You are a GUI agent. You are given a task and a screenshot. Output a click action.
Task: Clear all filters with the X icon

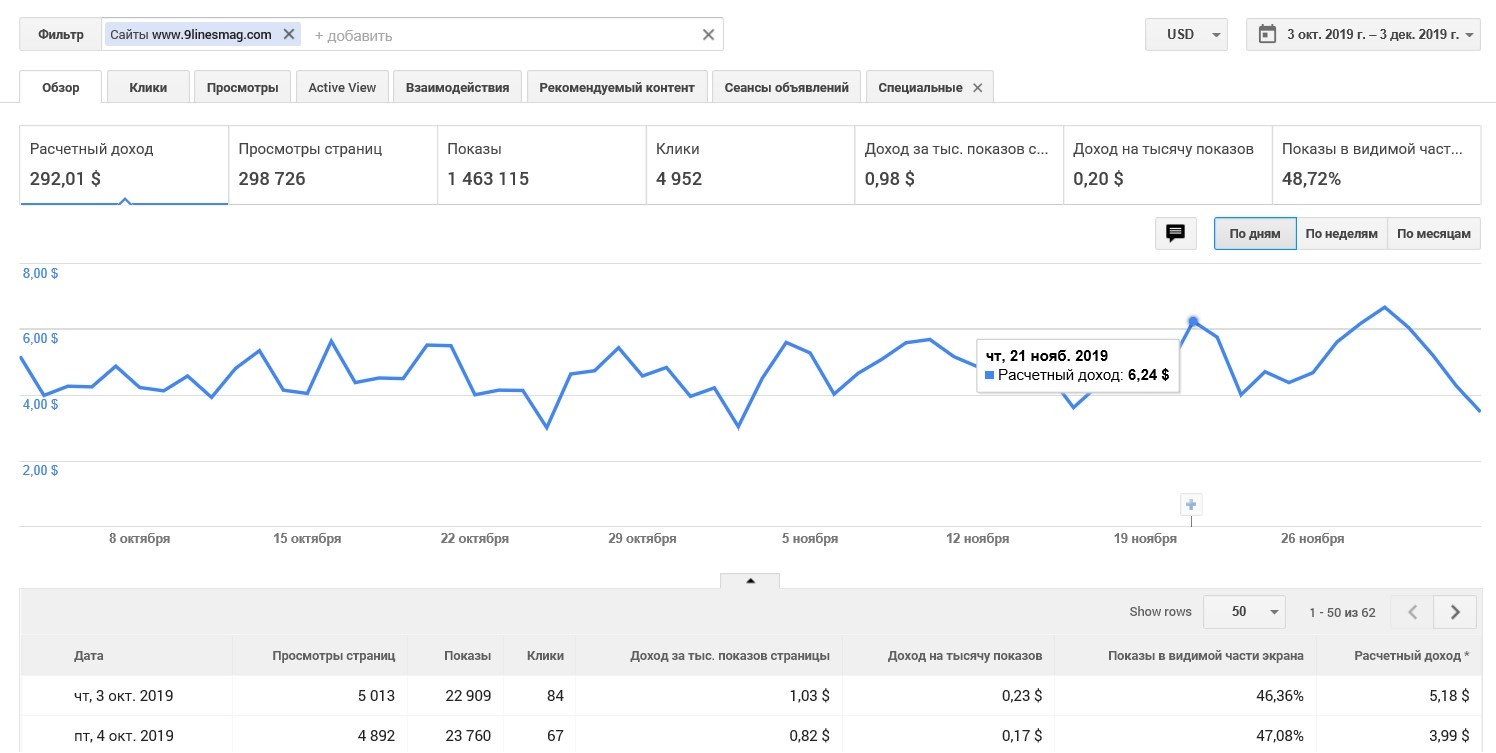click(708, 35)
